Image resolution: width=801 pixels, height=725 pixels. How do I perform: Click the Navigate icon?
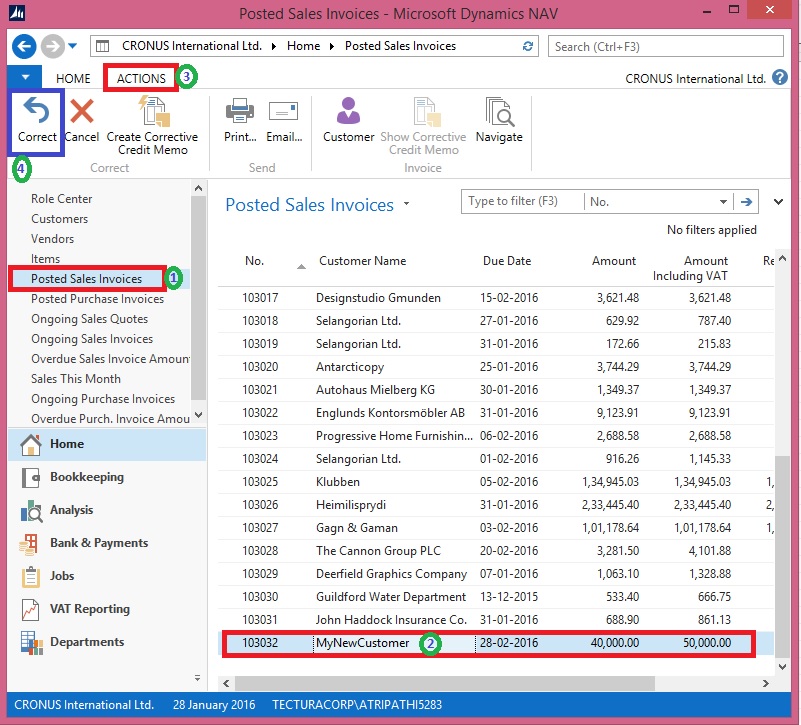499,113
